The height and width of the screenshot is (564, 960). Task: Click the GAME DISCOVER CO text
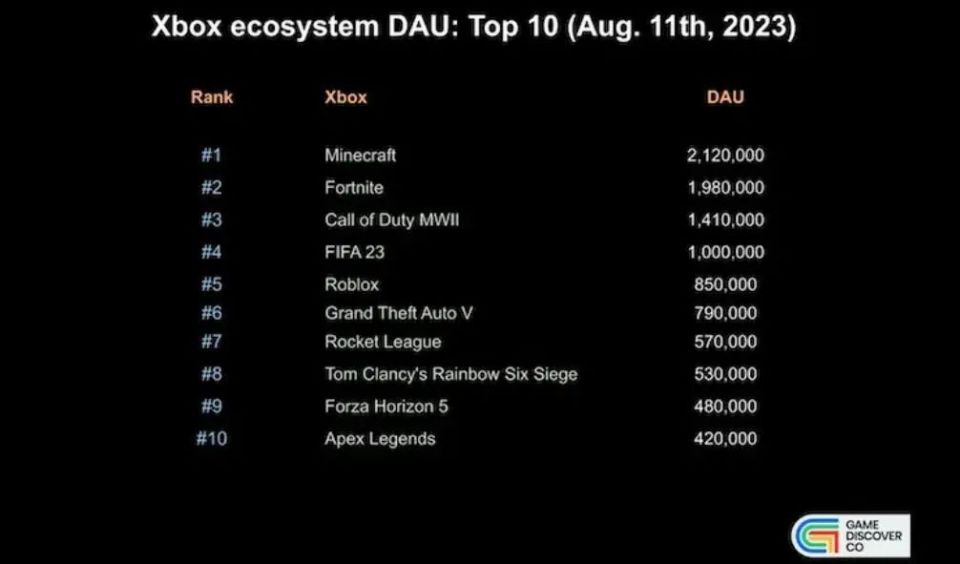tap(870, 536)
